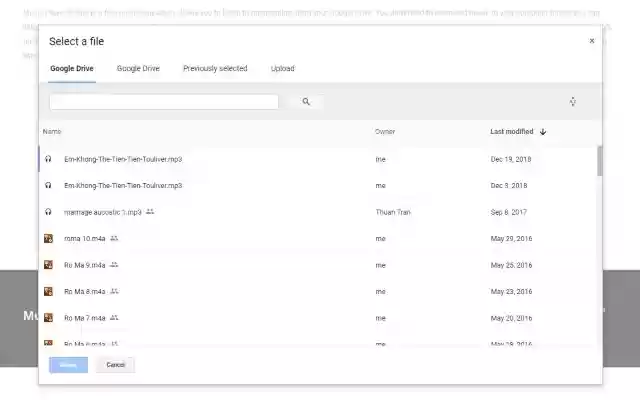The image size is (640, 400).
Task: Open the second, non-bold Google Drive tab
Action: point(138,69)
